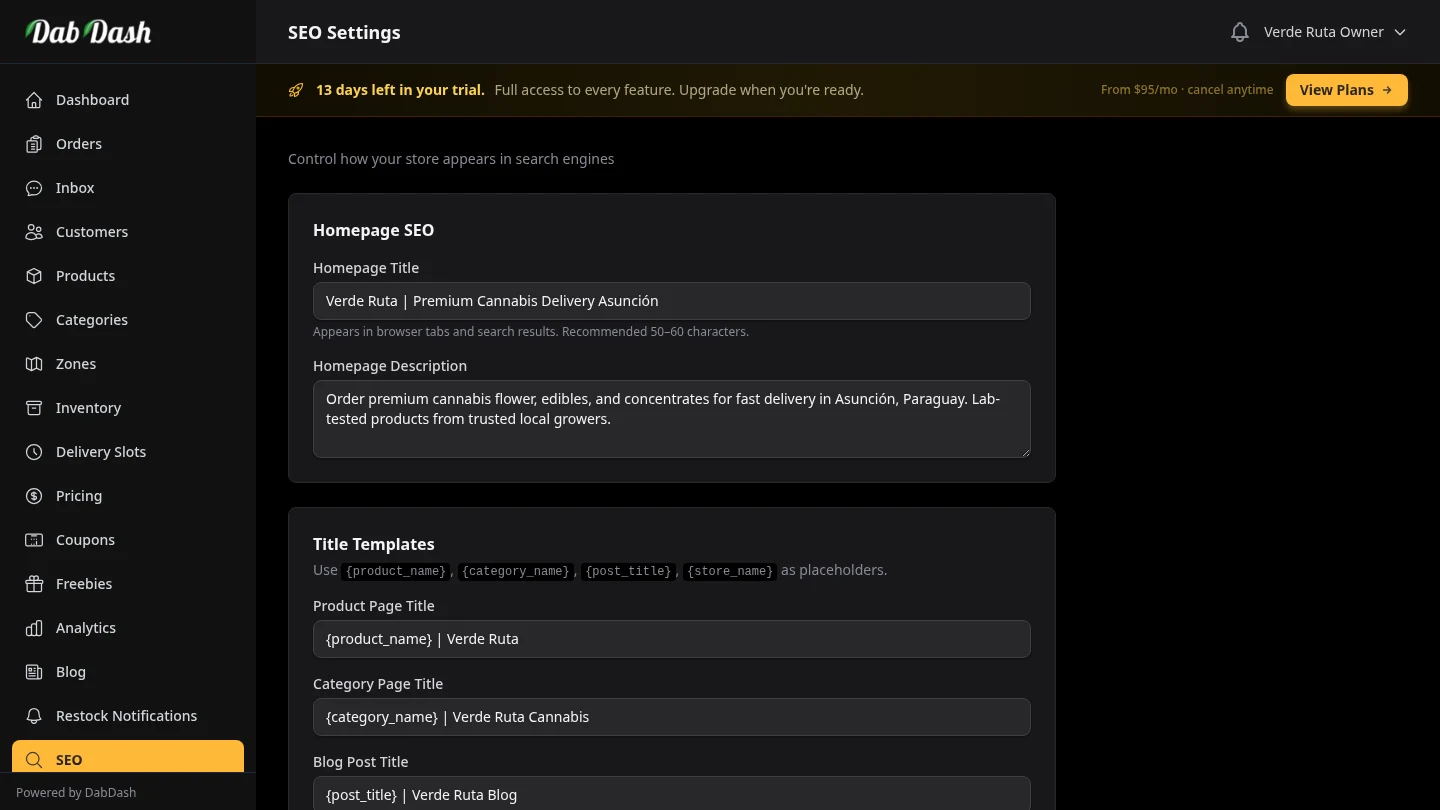Click the View Plans button
The height and width of the screenshot is (810, 1440).
1346,89
